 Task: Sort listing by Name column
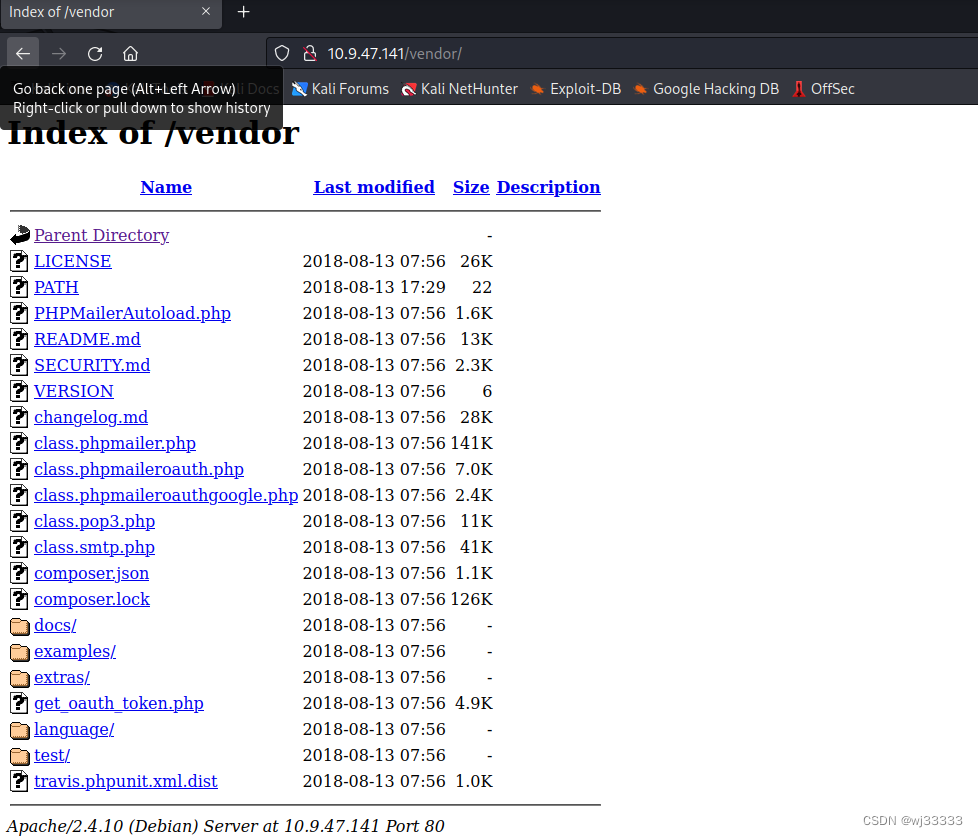pos(166,187)
